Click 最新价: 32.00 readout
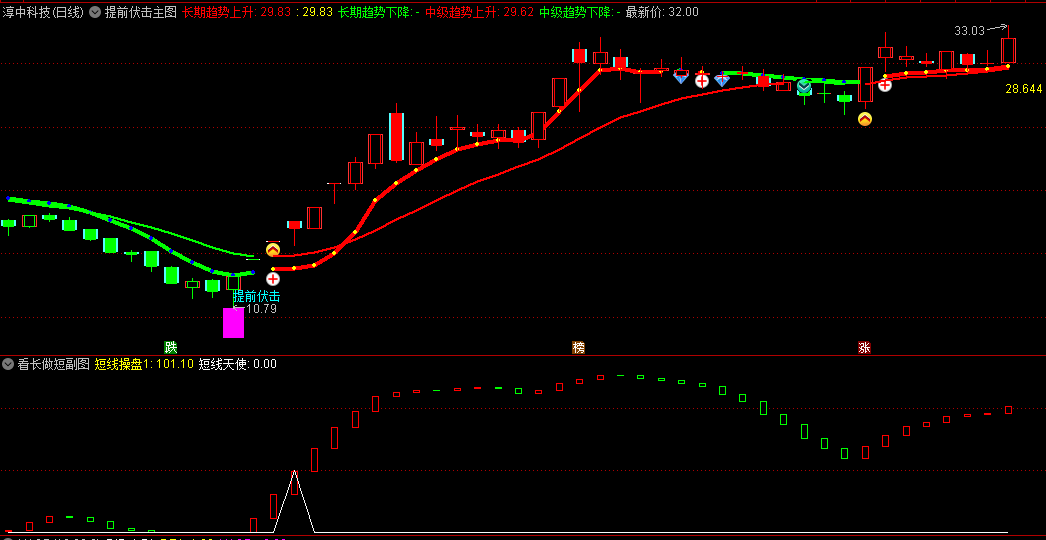This screenshot has width=1046, height=540. coord(662,12)
